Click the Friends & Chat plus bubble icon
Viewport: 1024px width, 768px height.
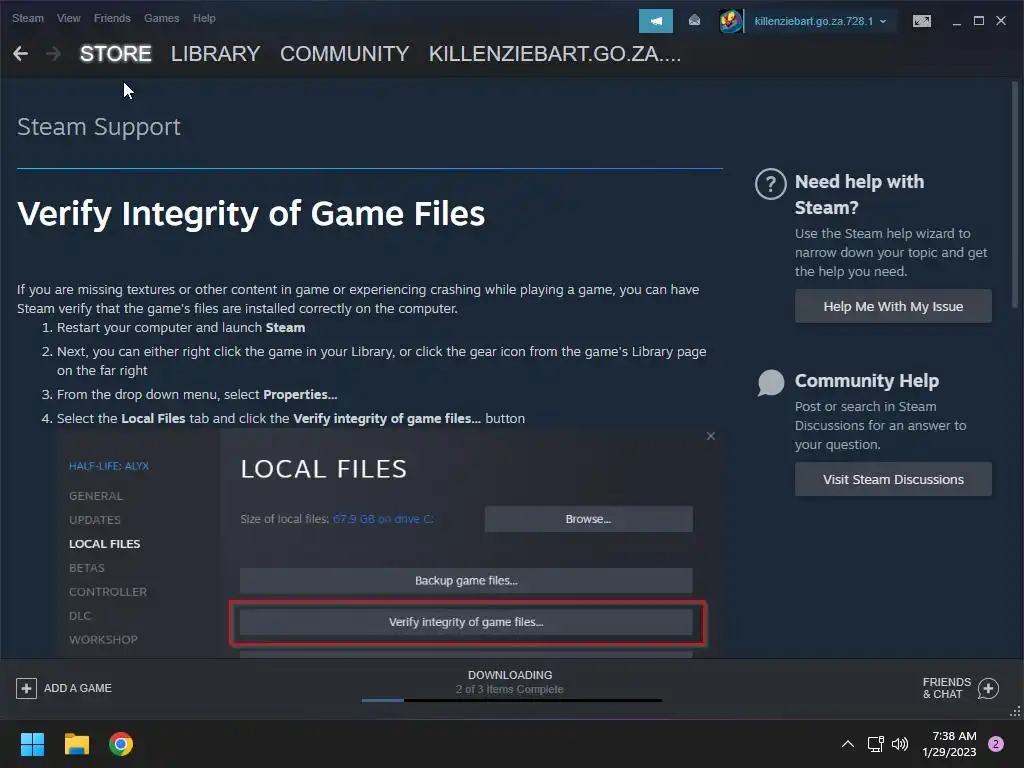(988, 688)
